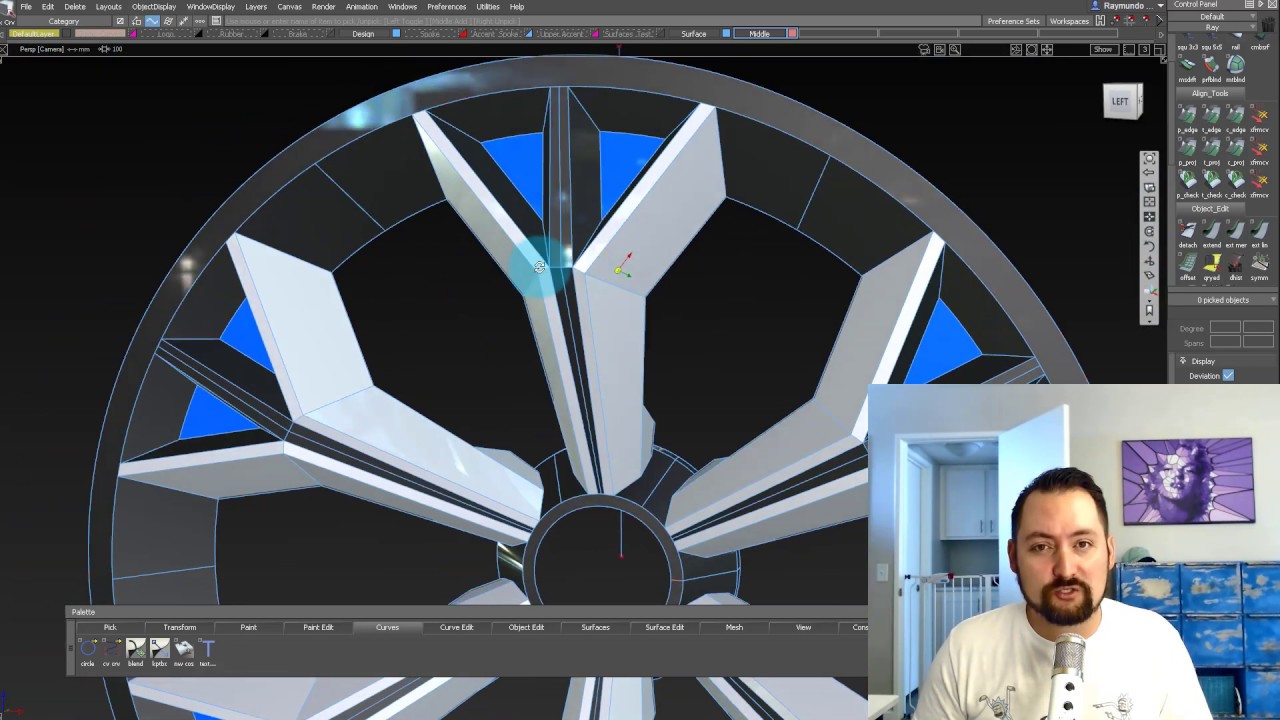The width and height of the screenshot is (1280, 720).
Task: Toggle the Surface layer blue swatch
Action: [x=726, y=34]
